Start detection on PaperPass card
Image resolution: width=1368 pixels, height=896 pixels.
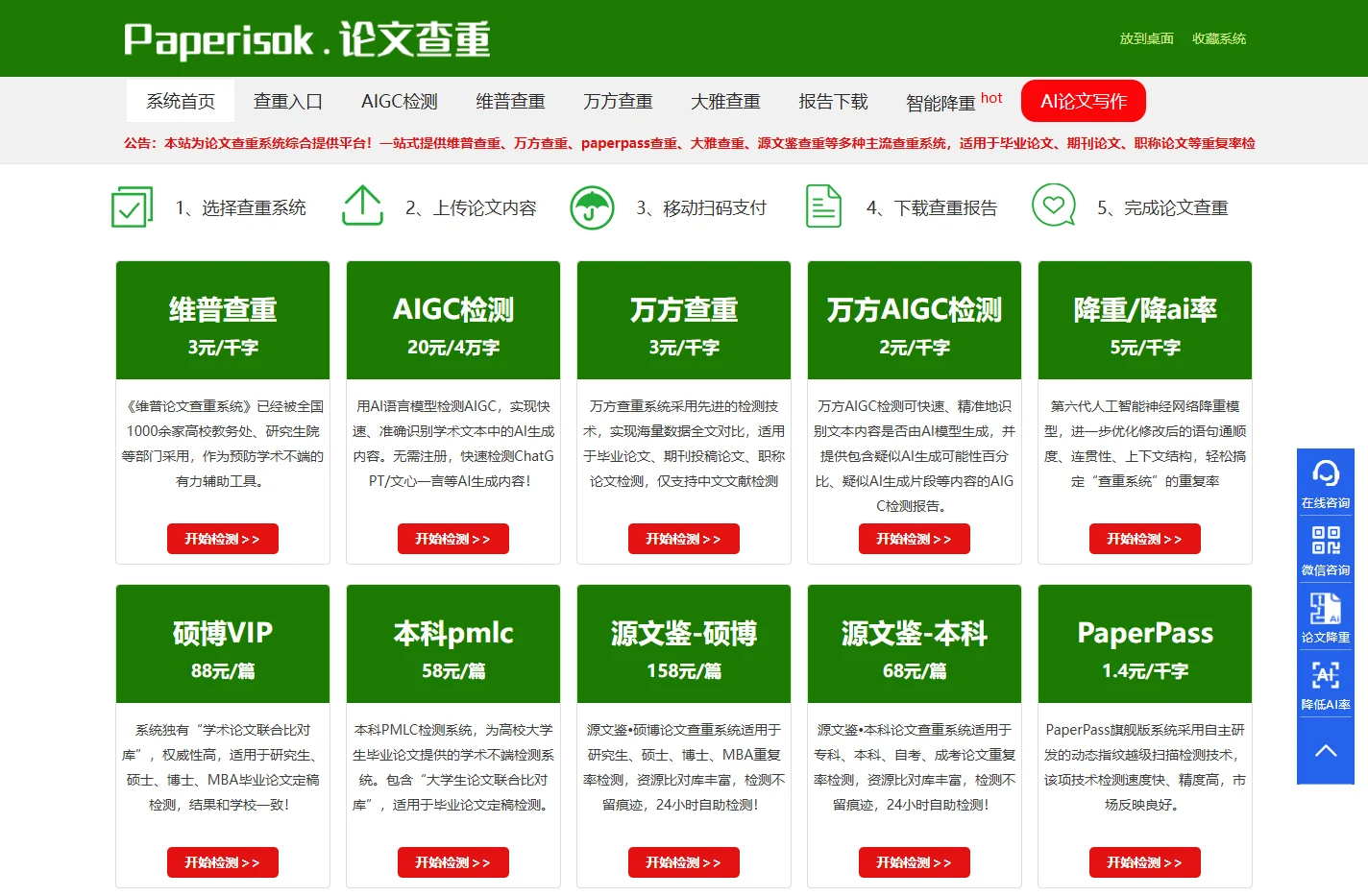1145,862
